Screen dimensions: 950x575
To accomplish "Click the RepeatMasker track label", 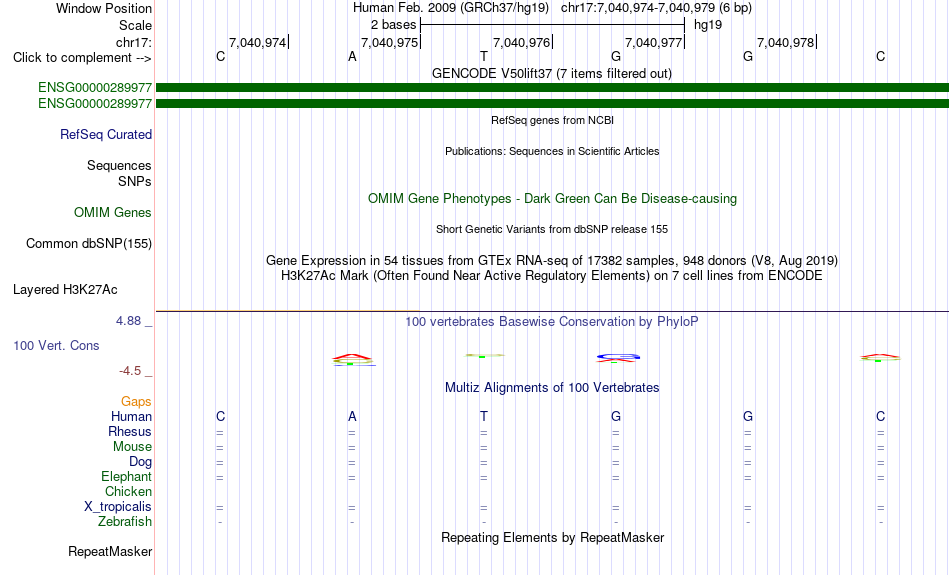I will (110, 551).
